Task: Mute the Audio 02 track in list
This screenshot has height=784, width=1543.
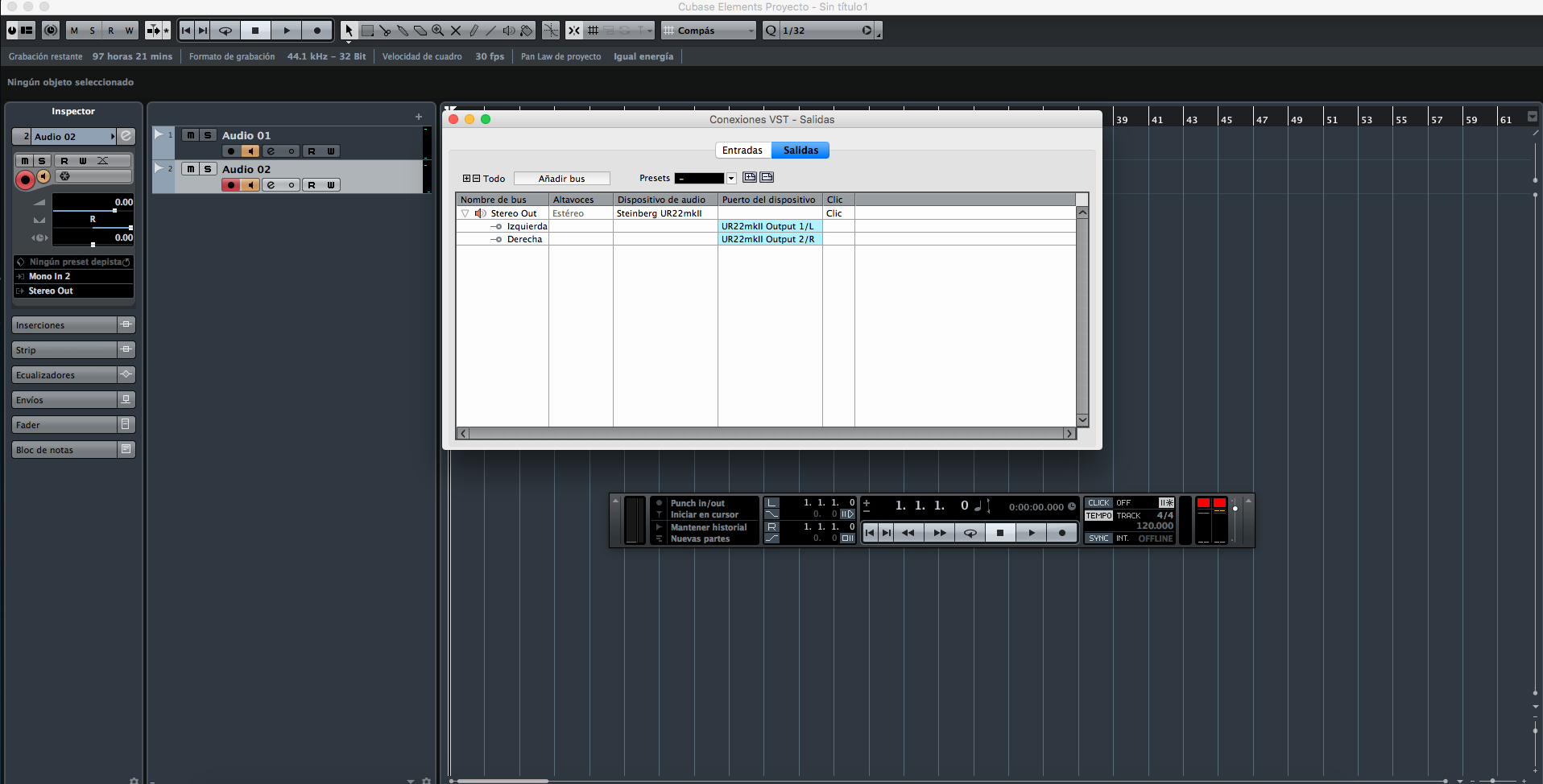Action: coord(190,169)
